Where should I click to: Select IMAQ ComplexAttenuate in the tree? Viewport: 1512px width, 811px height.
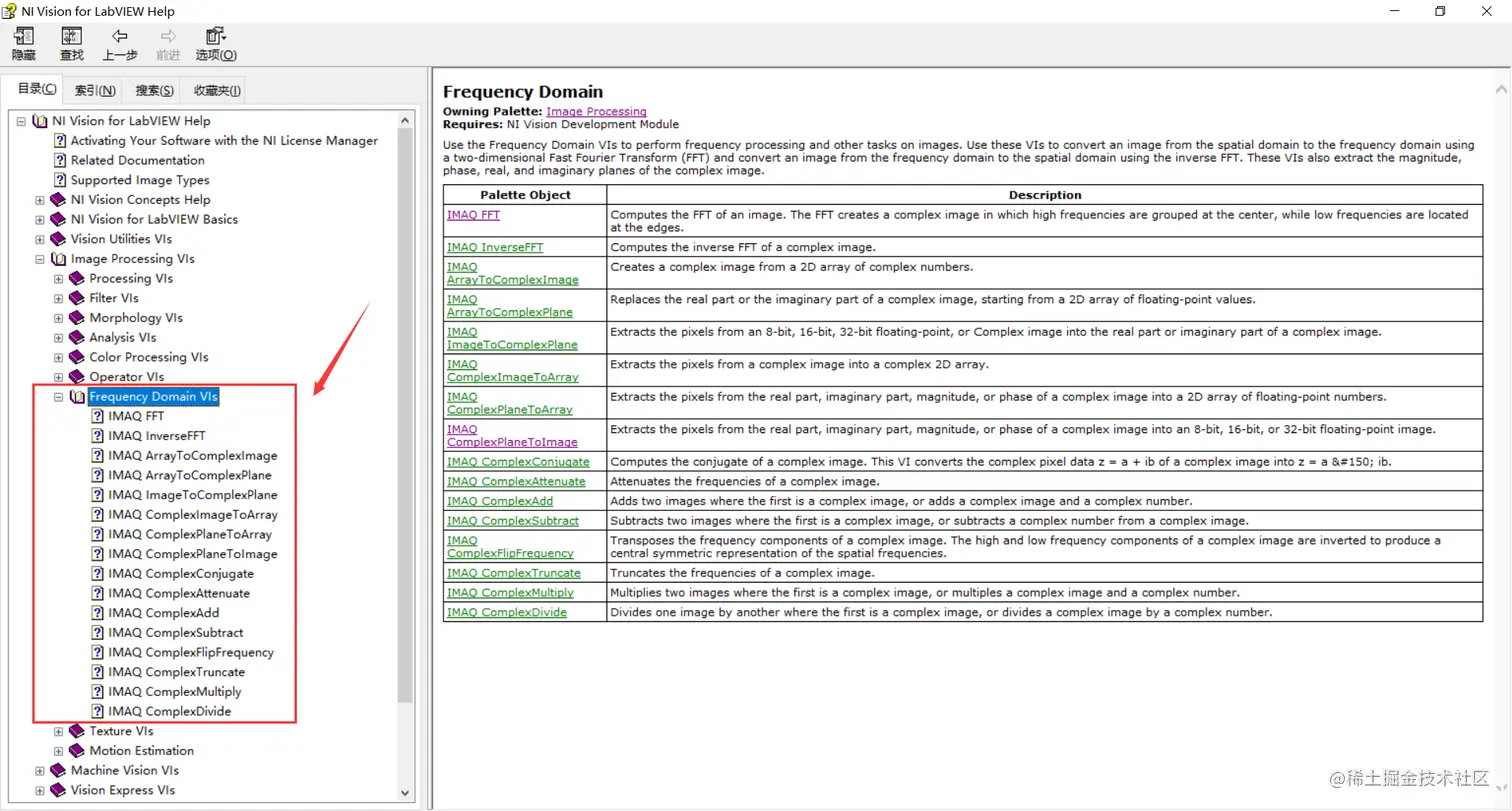179,594
